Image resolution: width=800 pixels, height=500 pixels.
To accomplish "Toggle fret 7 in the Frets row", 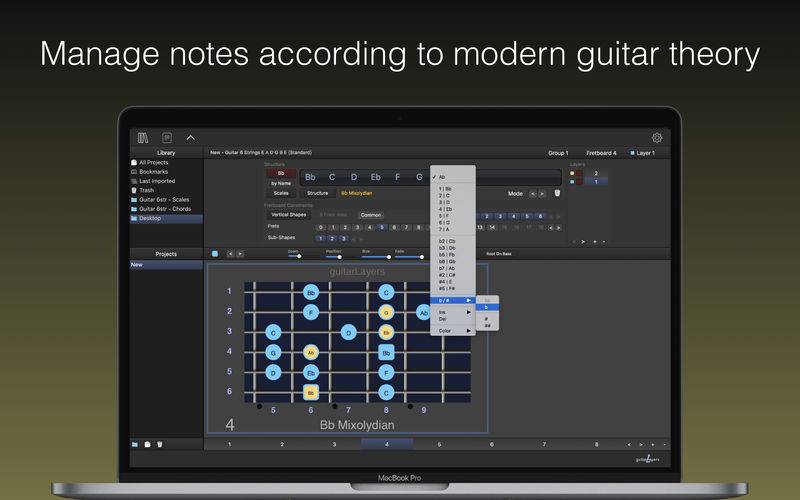I will (407, 228).
